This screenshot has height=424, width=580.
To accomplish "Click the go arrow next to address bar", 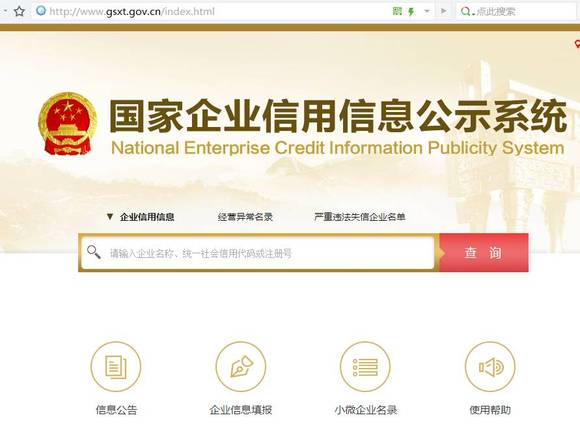I will (x=444, y=11).
